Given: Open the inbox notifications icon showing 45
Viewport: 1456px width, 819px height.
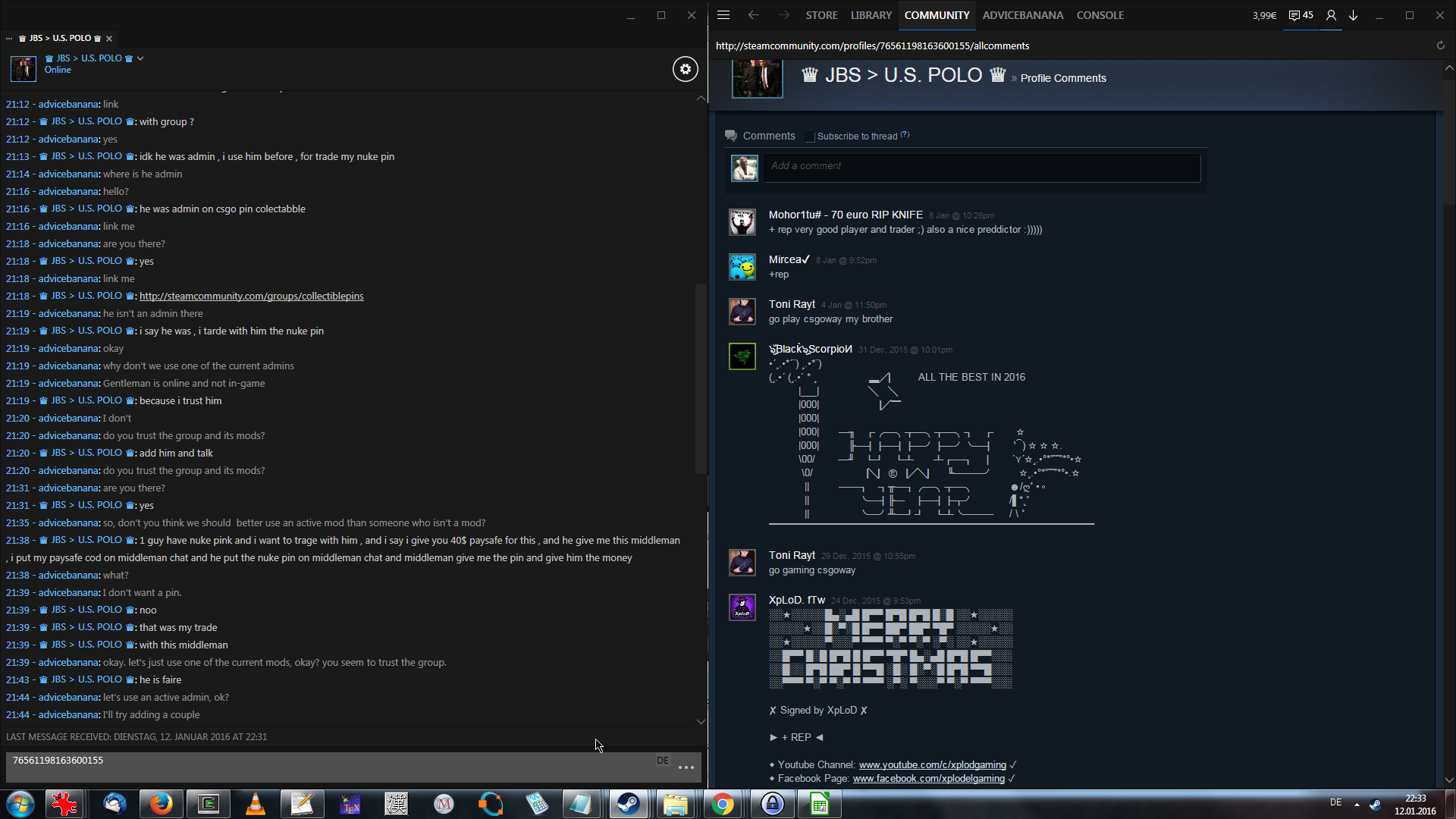Looking at the screenshot, I should [1301, 15].
